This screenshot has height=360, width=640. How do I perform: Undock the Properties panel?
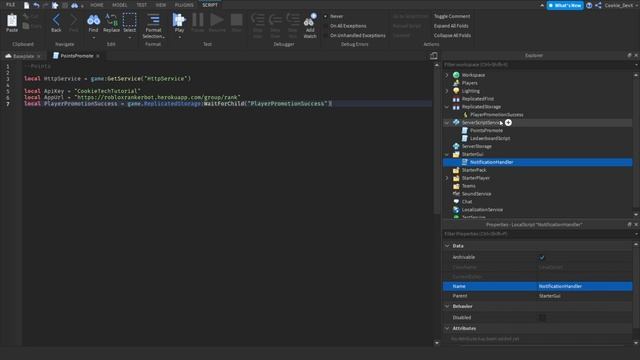629,224
